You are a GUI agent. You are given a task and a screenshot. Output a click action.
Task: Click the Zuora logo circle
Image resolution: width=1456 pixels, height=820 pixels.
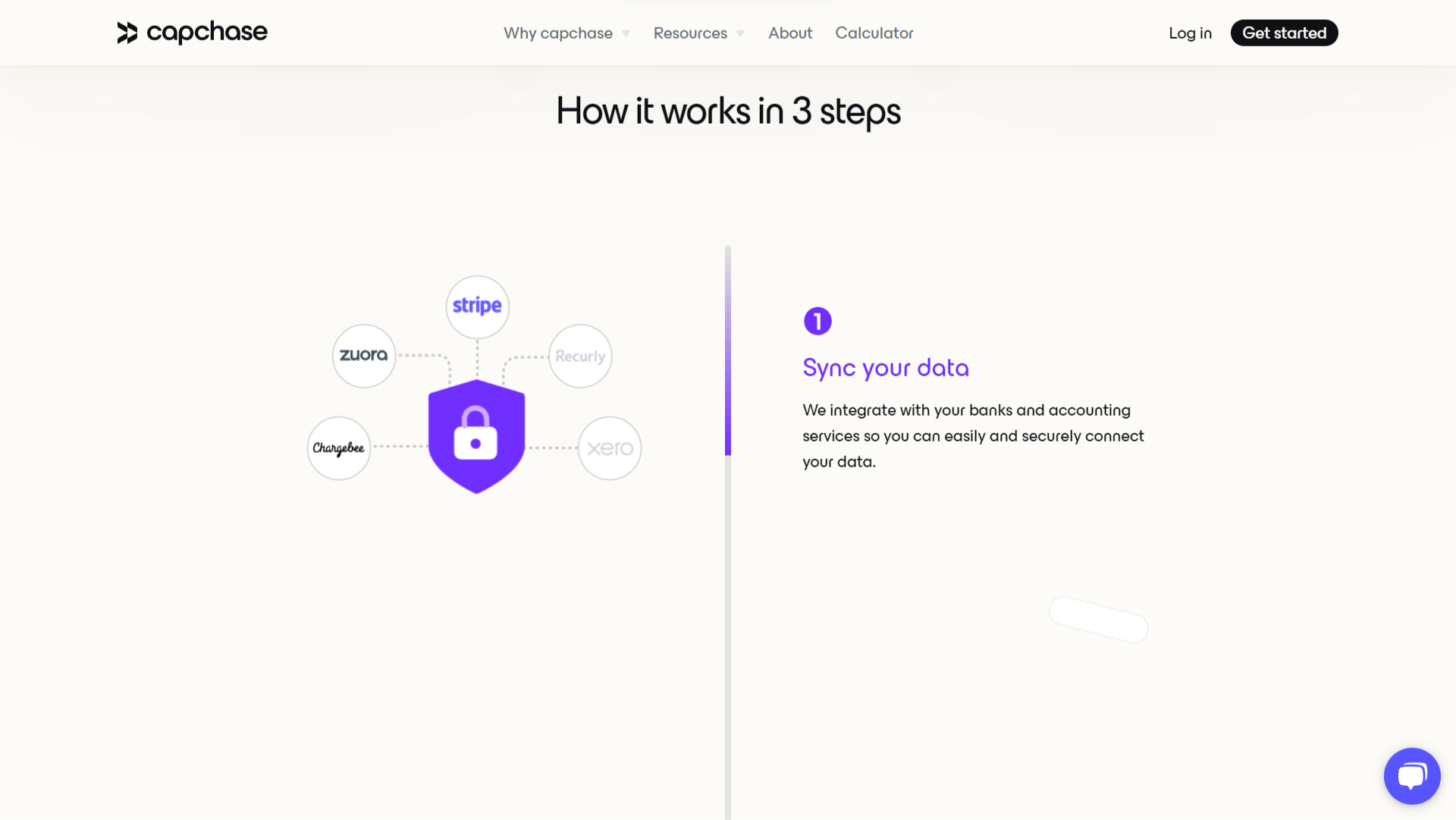coord(364,356)
